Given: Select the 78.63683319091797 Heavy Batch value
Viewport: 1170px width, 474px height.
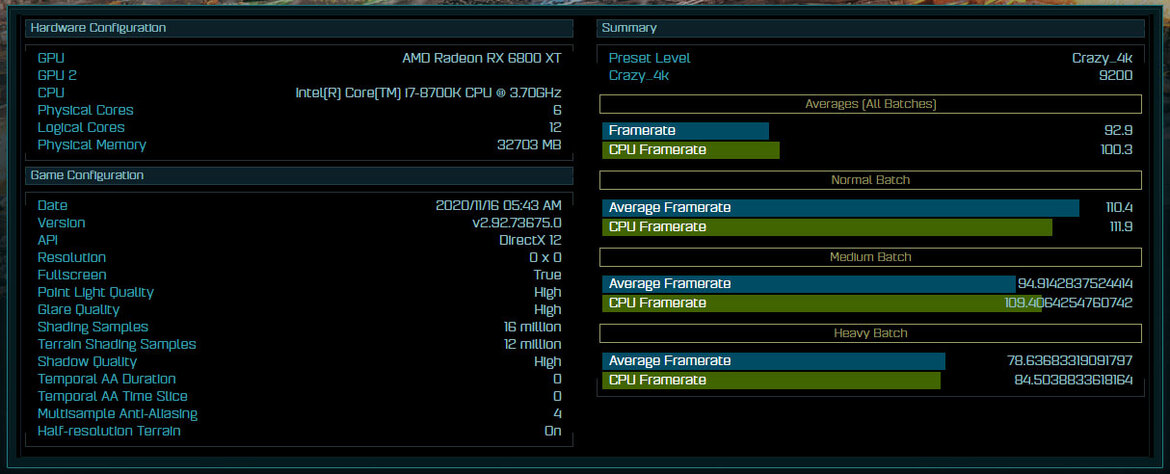Looking at the screenshot, I should click(1069, 361).
